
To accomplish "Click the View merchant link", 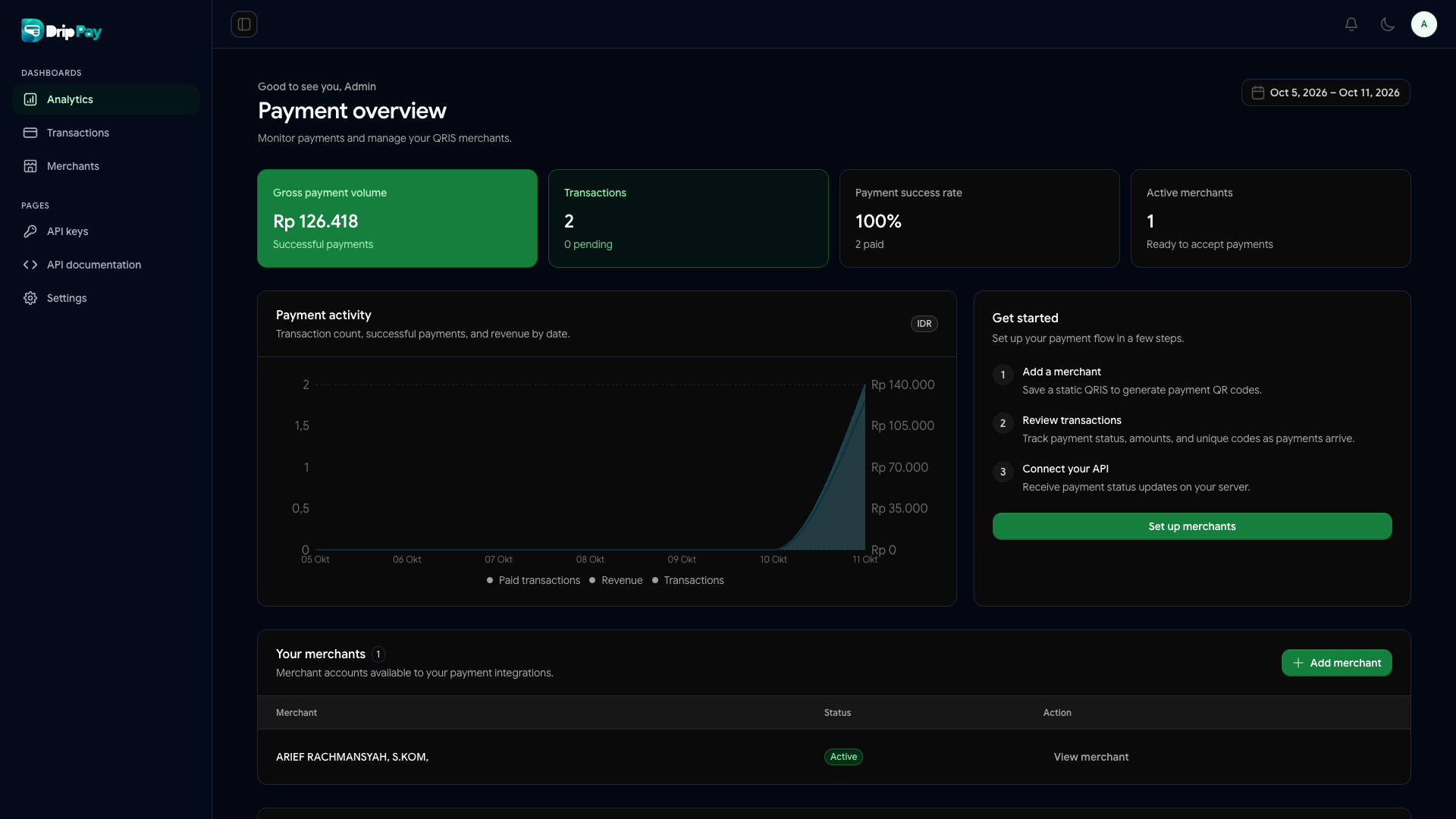I will pos(1091,757).
